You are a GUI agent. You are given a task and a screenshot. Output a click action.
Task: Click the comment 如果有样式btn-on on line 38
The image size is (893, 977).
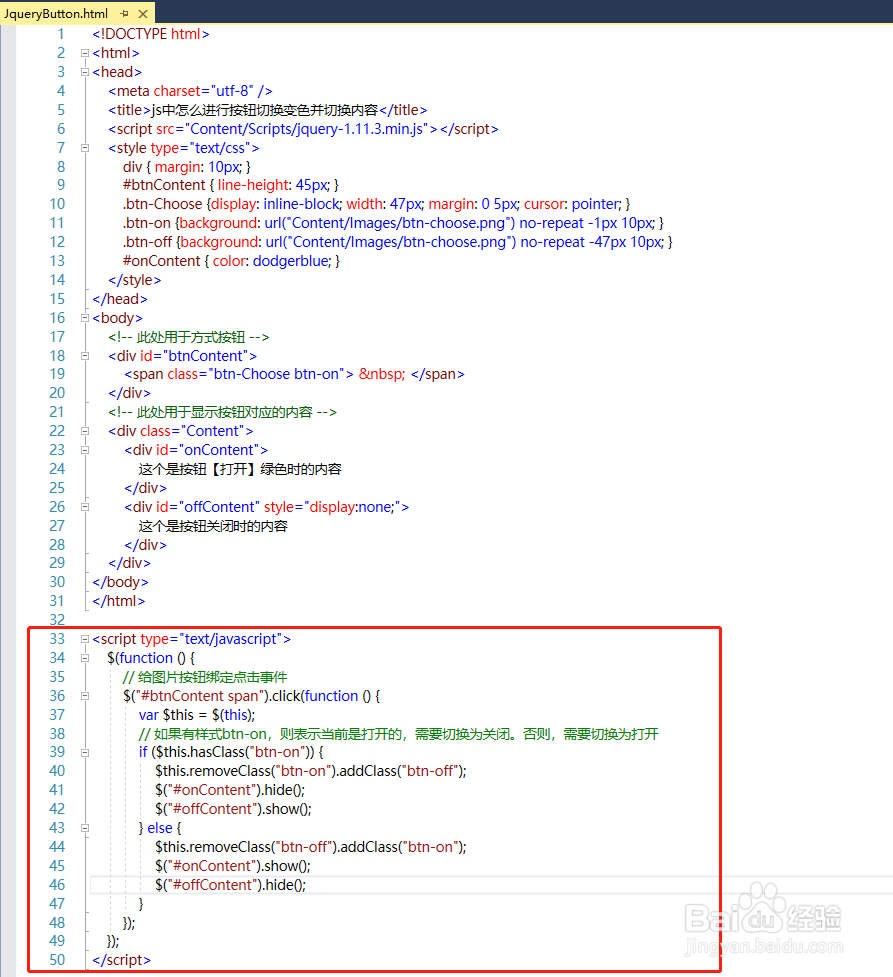pos(398,734)
